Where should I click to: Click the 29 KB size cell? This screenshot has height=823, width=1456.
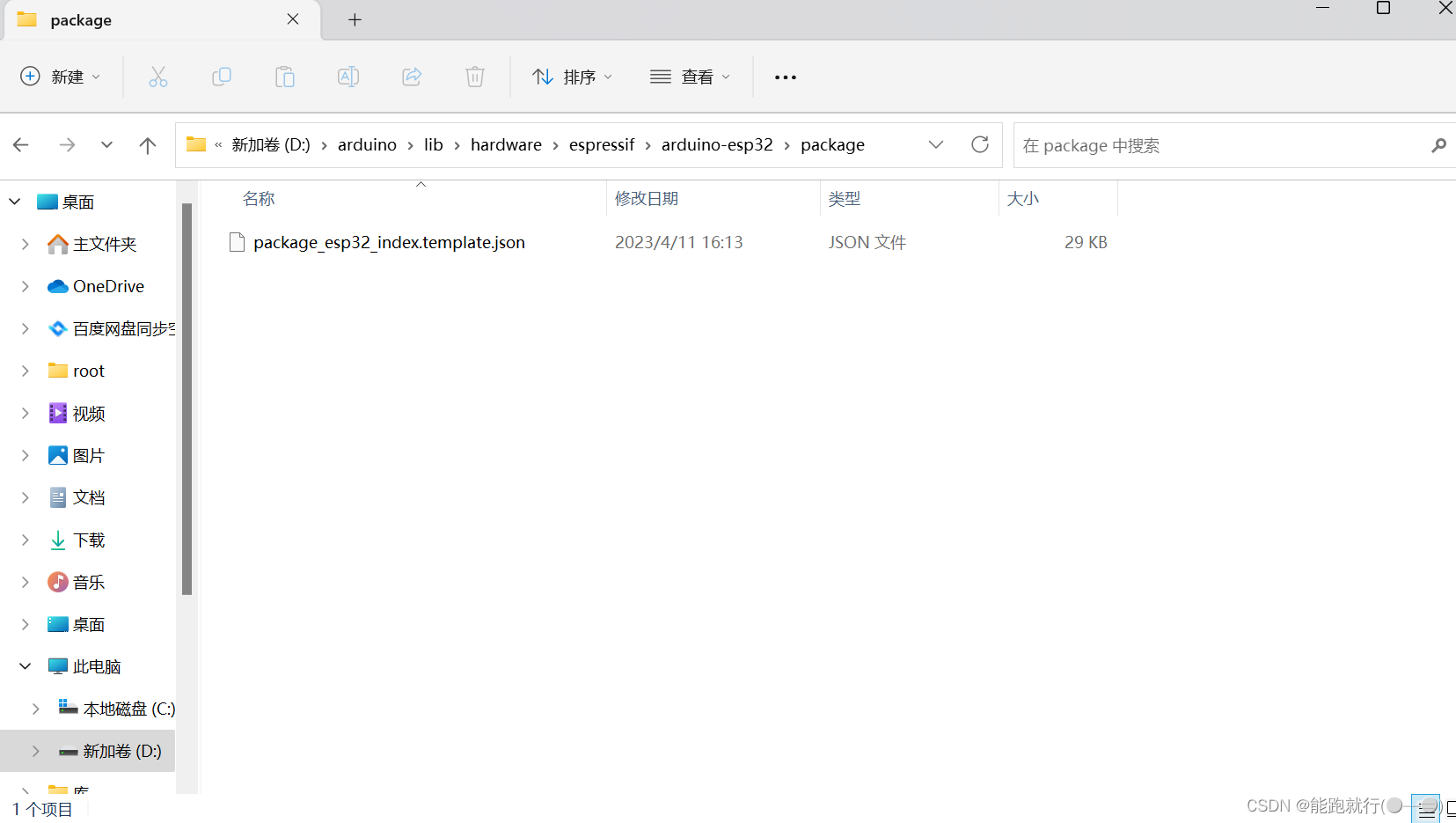click(1086, 242)
